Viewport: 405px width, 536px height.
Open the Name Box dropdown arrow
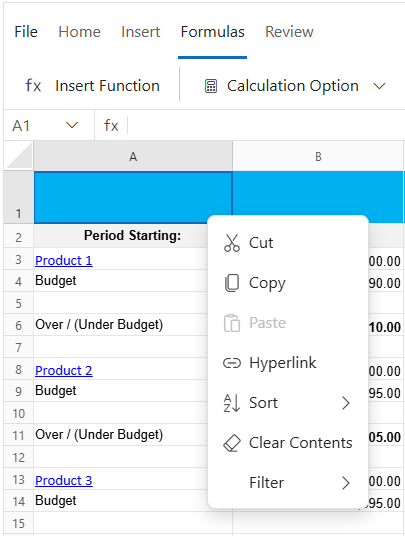[x=72, y=125]
